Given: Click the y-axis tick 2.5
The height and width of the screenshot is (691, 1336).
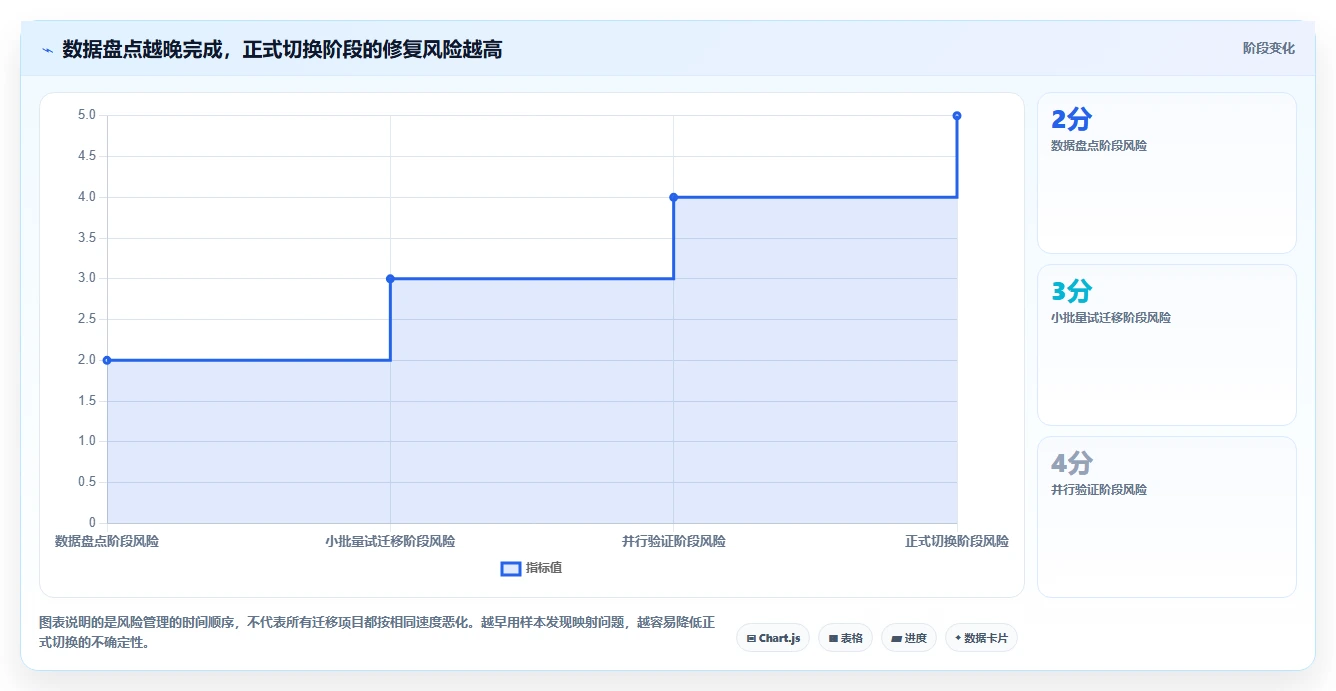Looking at the screenshot, I should tap(86, 319).
